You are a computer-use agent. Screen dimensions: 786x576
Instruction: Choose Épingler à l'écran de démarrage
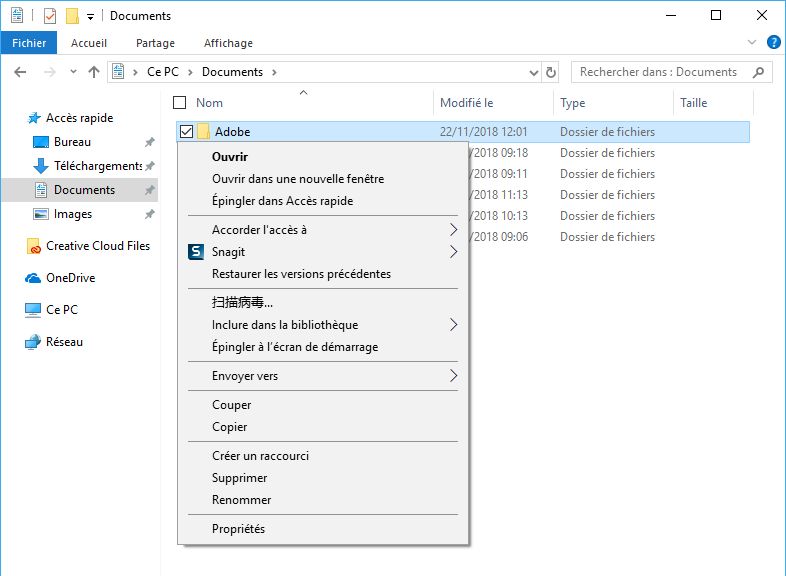(x=323, y=347)
